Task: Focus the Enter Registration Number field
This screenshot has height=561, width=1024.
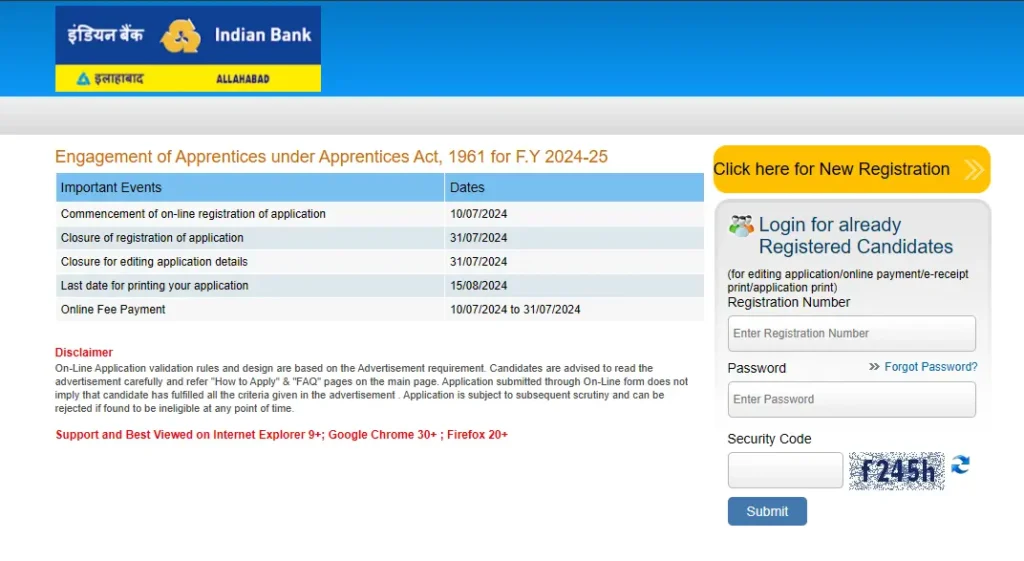Action: click(851, 334)
